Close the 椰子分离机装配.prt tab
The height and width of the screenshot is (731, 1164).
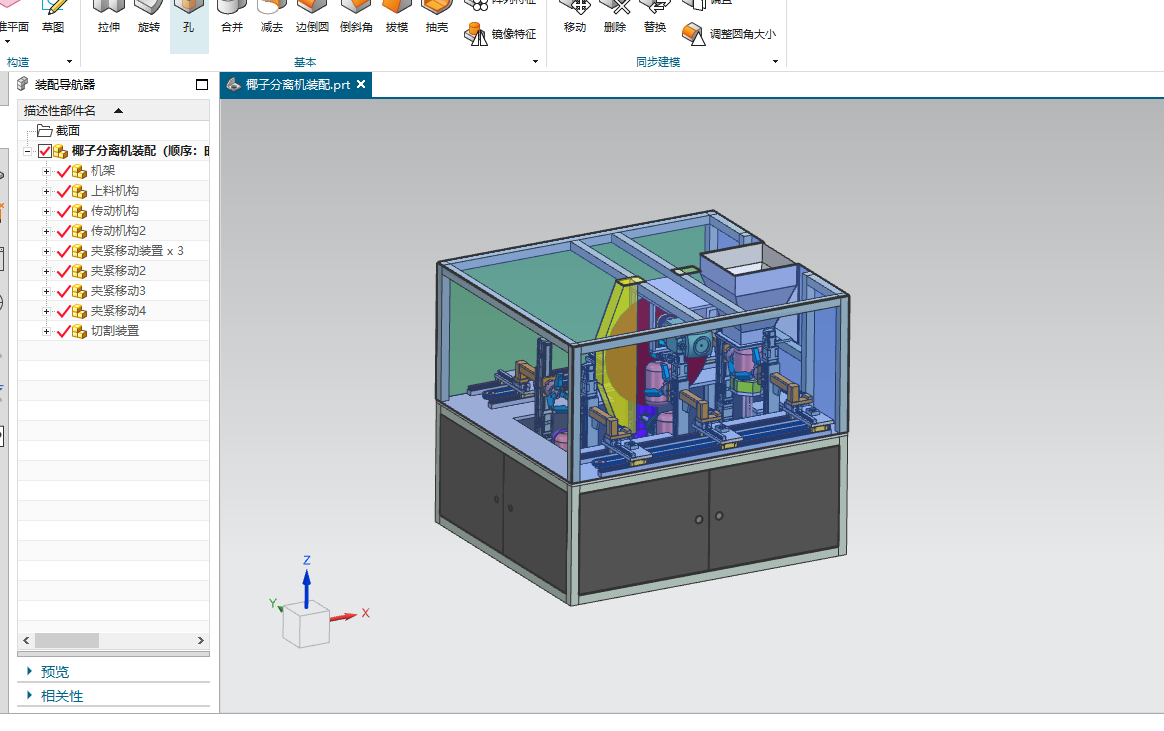(x=361, y=85)
